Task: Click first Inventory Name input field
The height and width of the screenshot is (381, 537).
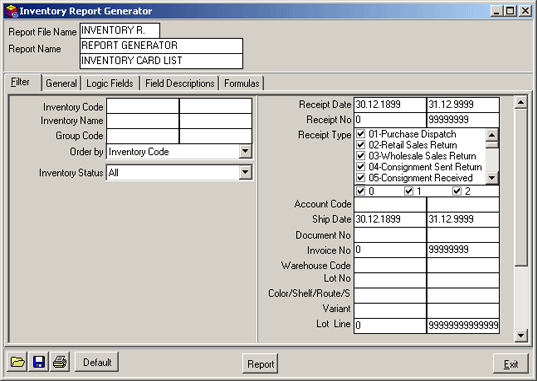Action: pyautogui.click(x=143, y=121)
